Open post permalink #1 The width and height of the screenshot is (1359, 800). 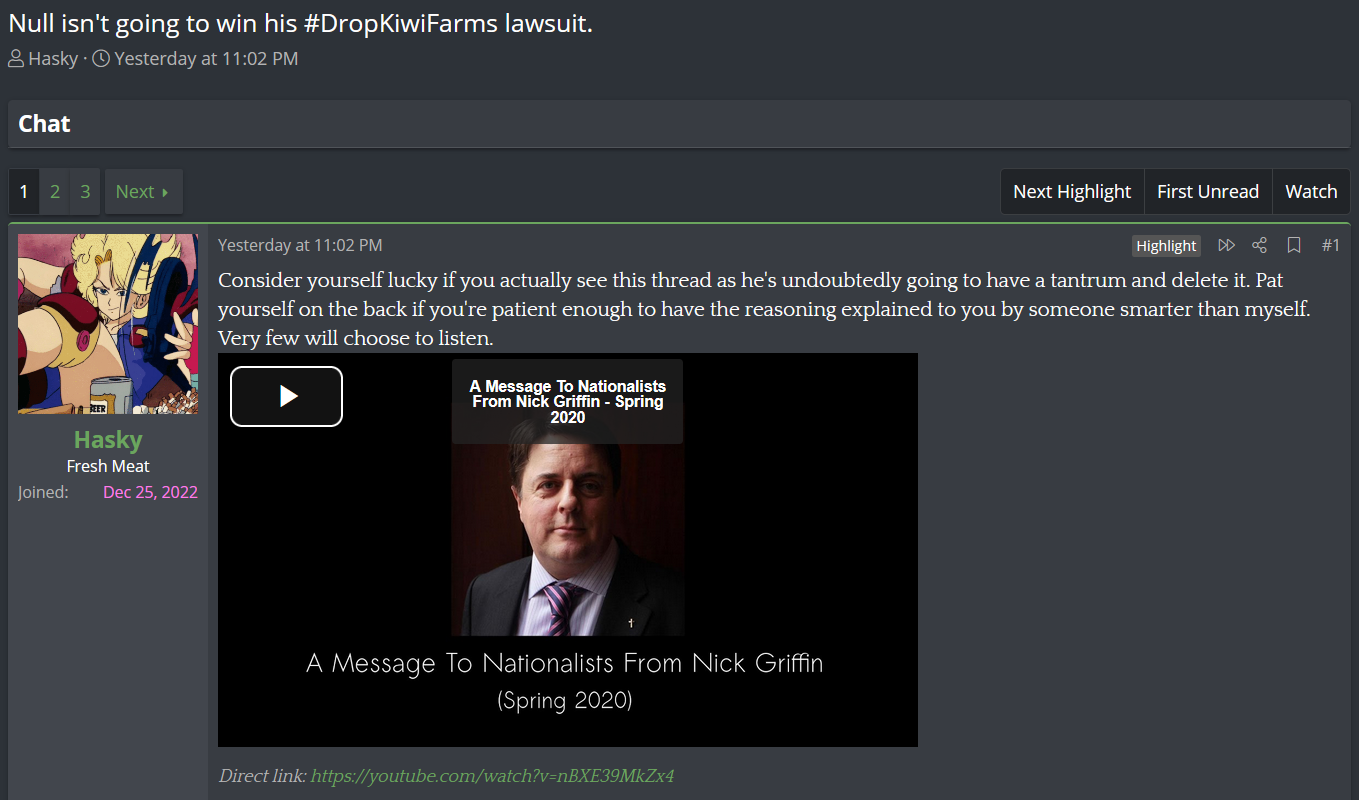click(1330, 245)
